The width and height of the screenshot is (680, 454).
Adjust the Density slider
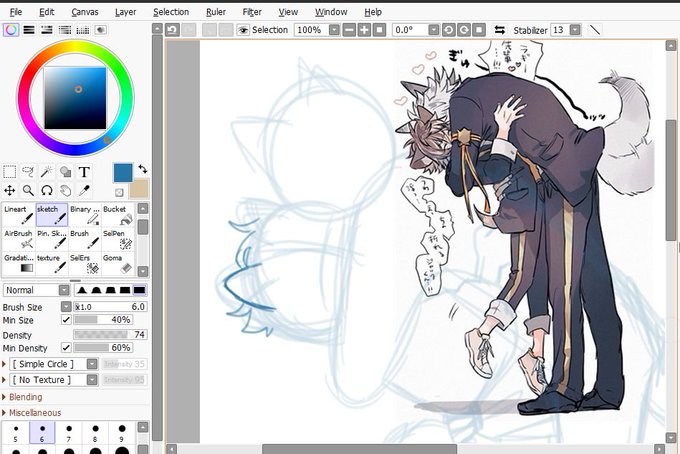[x=110, y=334]
